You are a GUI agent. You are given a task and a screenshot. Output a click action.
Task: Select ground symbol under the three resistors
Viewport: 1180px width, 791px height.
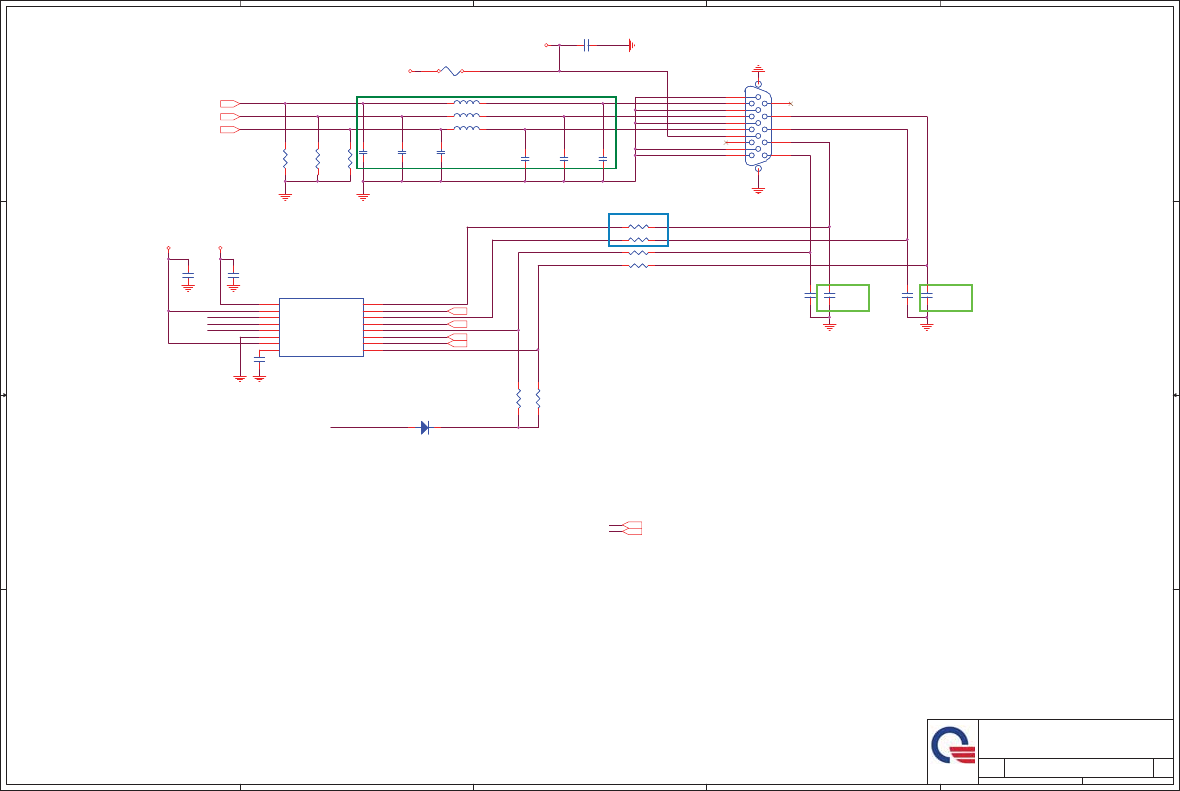pos(285,196)
